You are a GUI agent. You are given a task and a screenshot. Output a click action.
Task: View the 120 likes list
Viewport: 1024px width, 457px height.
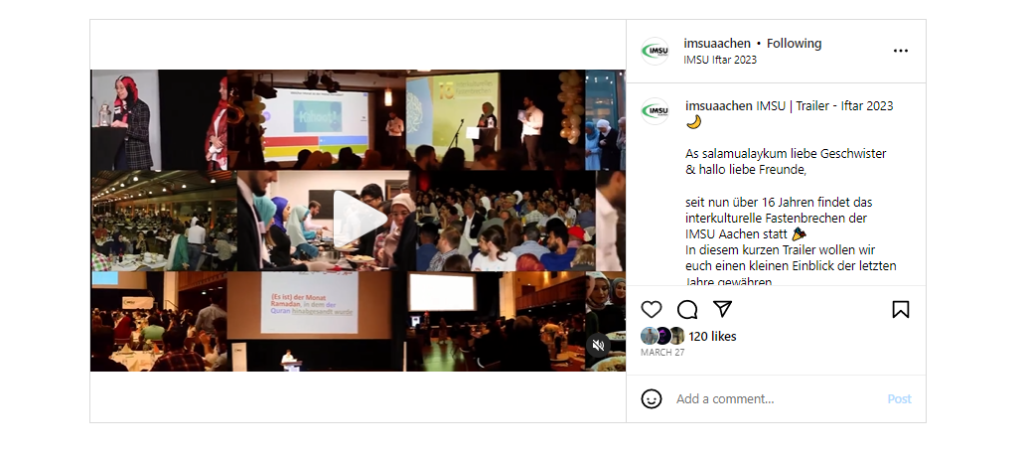712,337
